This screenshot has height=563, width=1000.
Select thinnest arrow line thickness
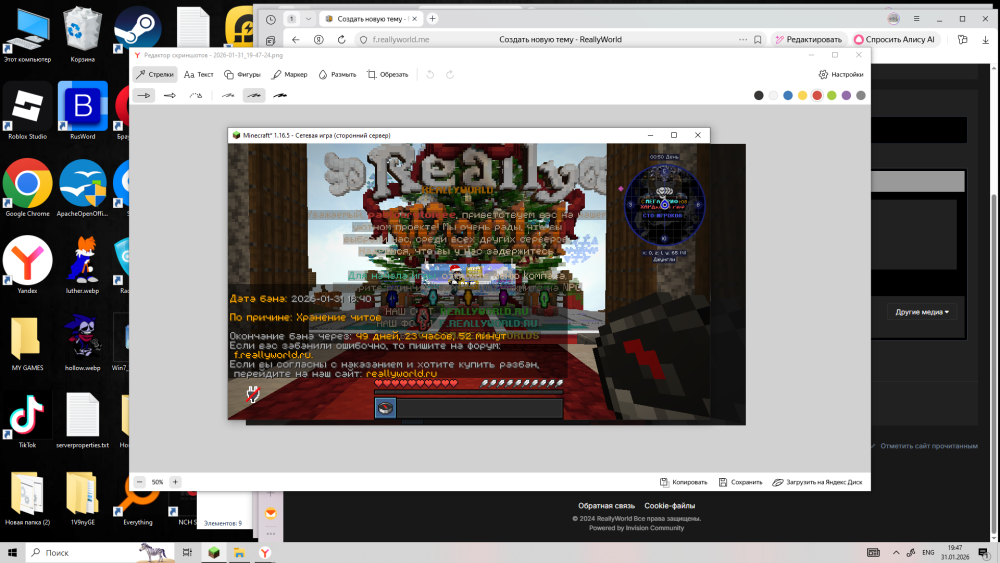click(228, 96)
